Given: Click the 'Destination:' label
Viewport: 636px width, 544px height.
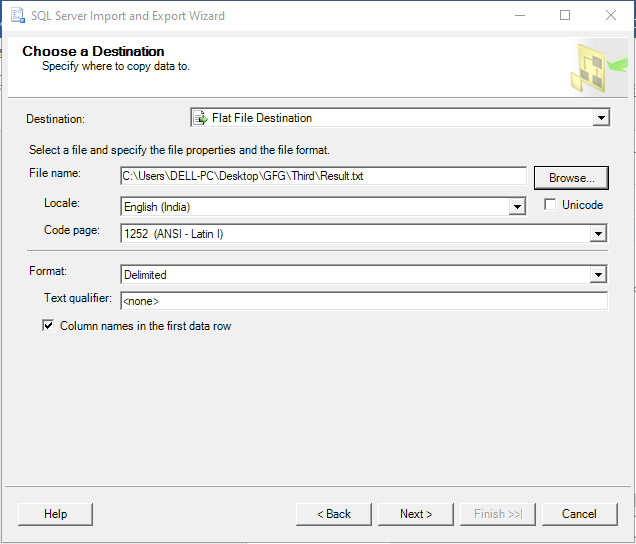Looking at the screenshot, I should (x=56, y=119).
